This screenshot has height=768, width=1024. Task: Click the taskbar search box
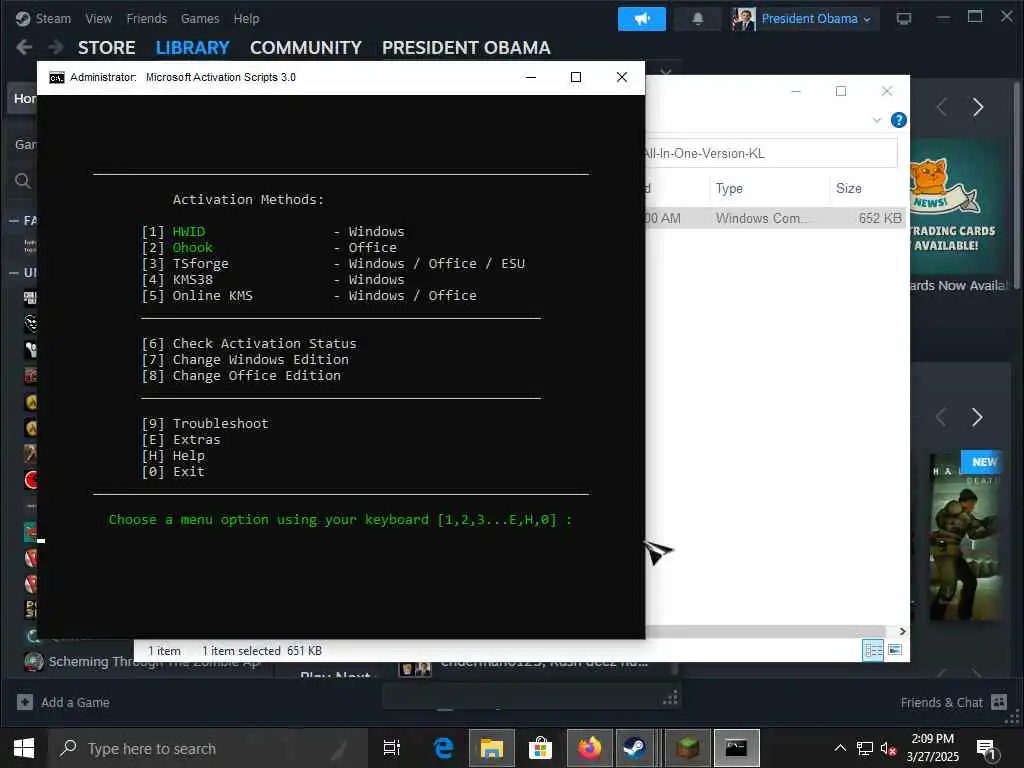[x=206, y=748]
